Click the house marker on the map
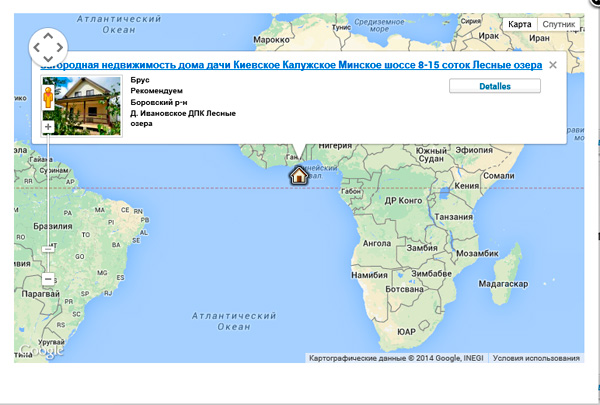This screenshot has width=600, height=405. coord(298,176)
